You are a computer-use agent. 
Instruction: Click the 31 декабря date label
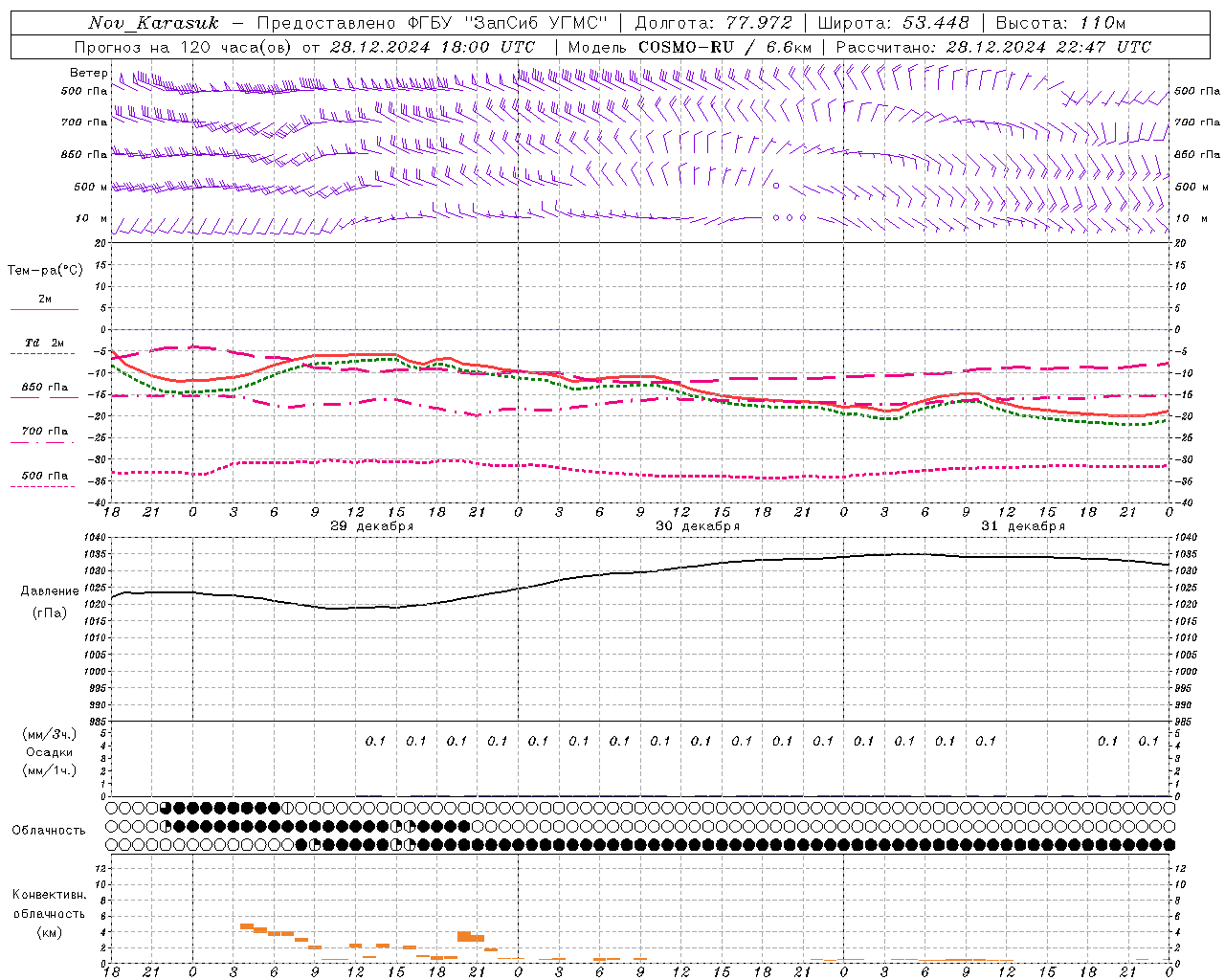(x=1023, y=526)
